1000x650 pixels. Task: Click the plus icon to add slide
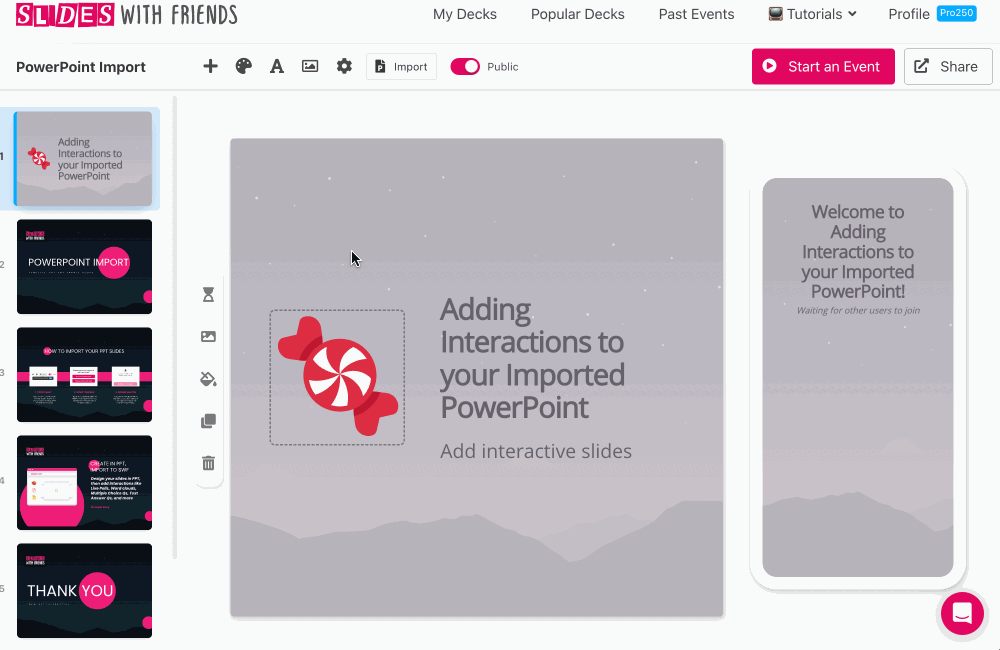[210, 66]
